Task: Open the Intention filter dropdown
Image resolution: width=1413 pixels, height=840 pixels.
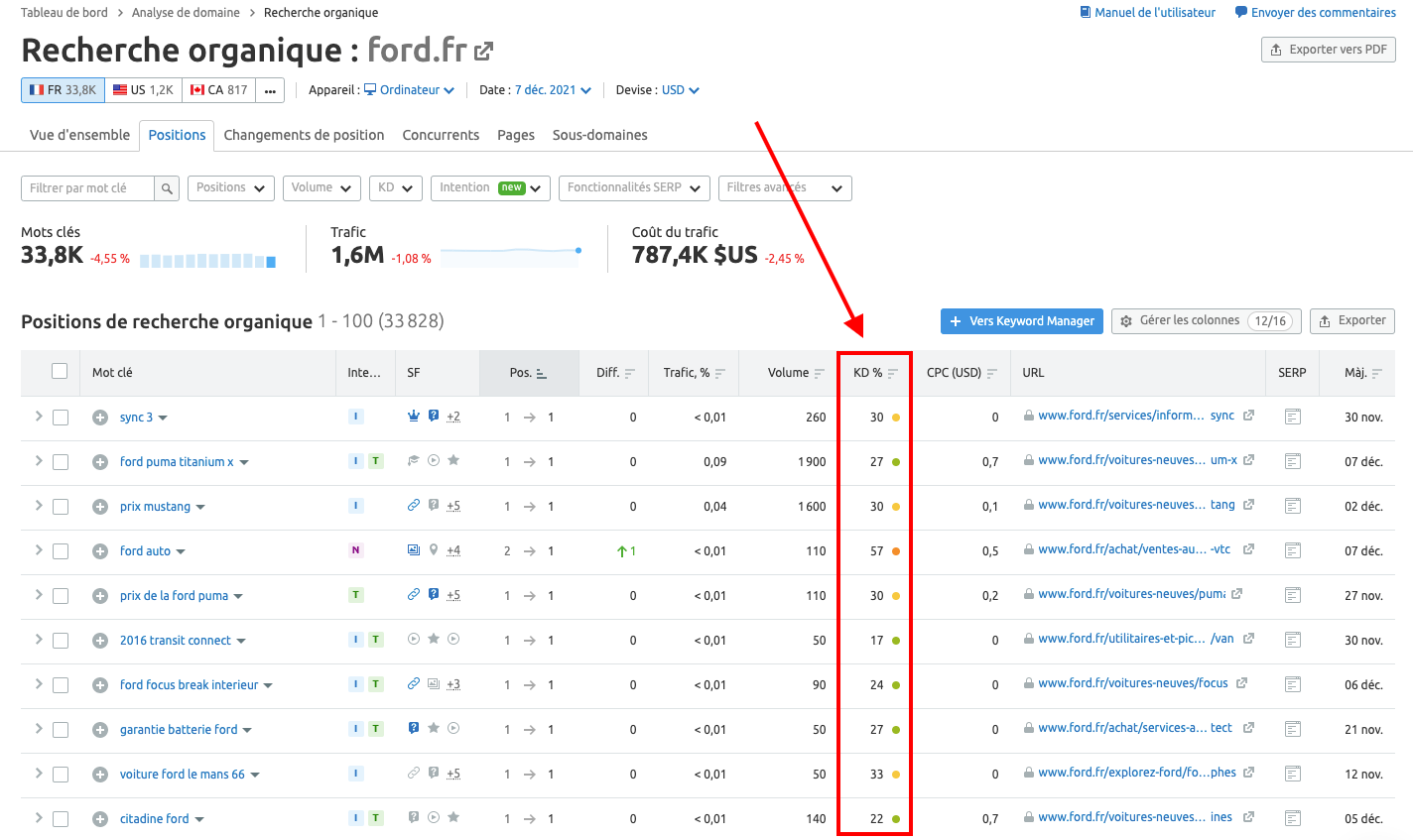Action: tap(490, 188)
